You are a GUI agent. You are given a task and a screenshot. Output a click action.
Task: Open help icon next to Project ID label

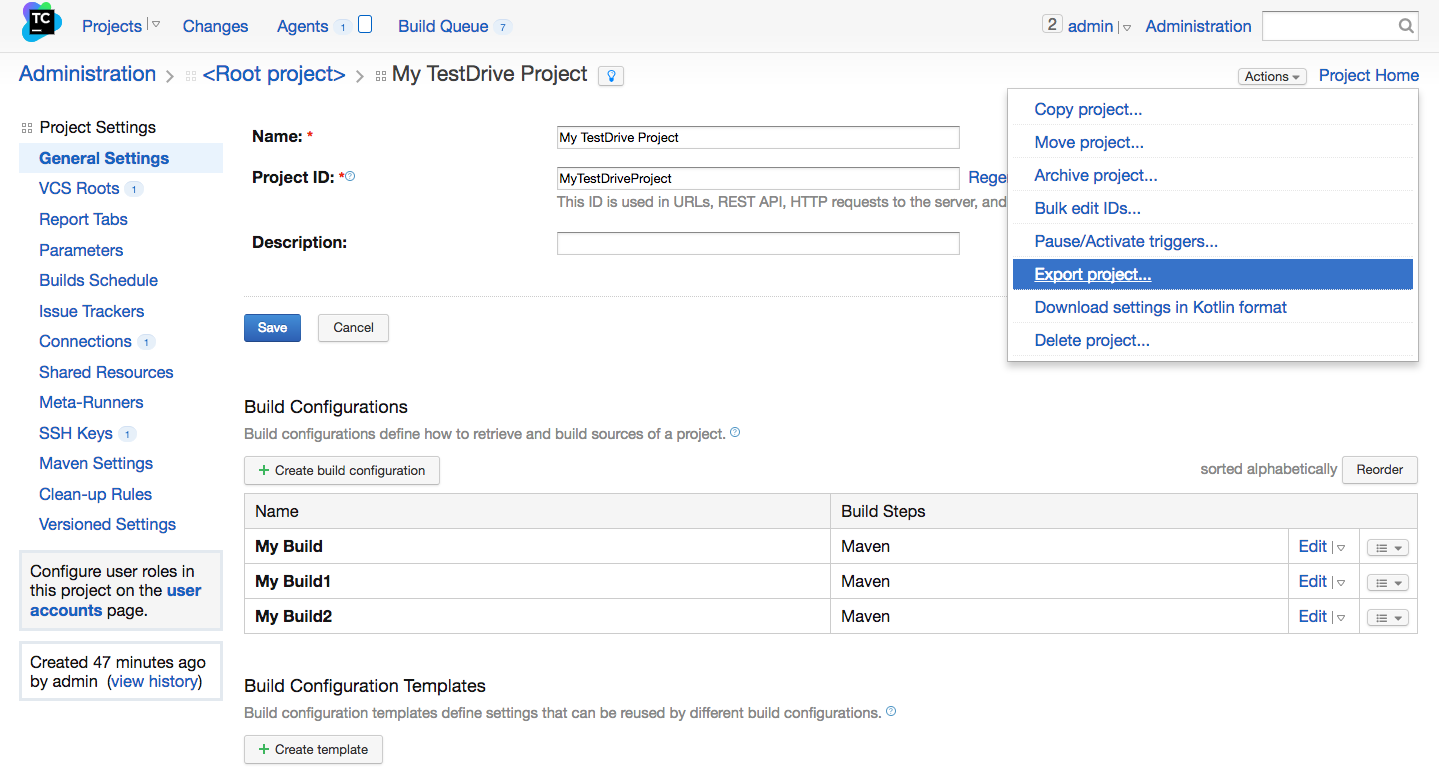click(350, 177)
